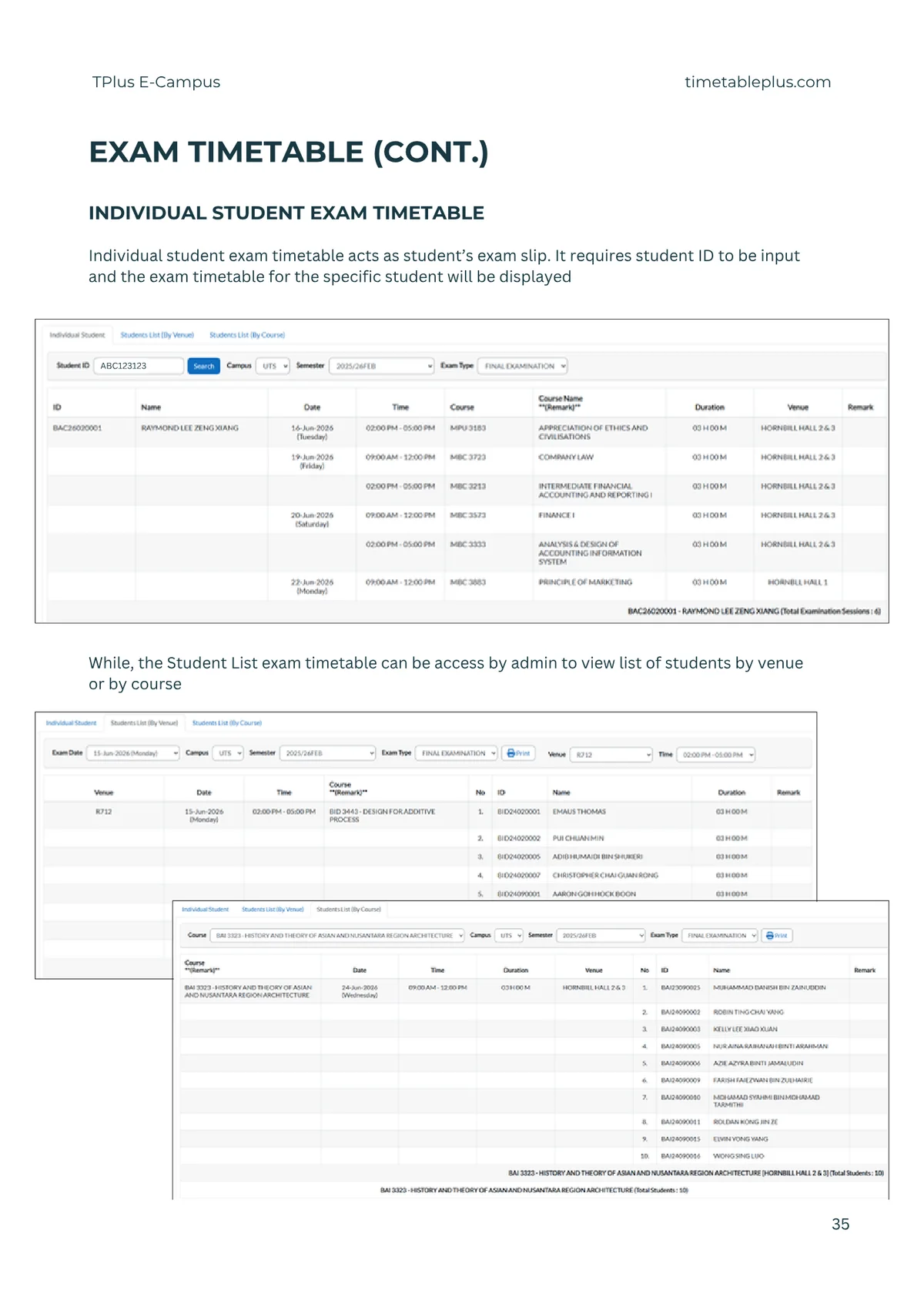Switch to Students List (By Course) tab above Student ID

coord(247,335)
